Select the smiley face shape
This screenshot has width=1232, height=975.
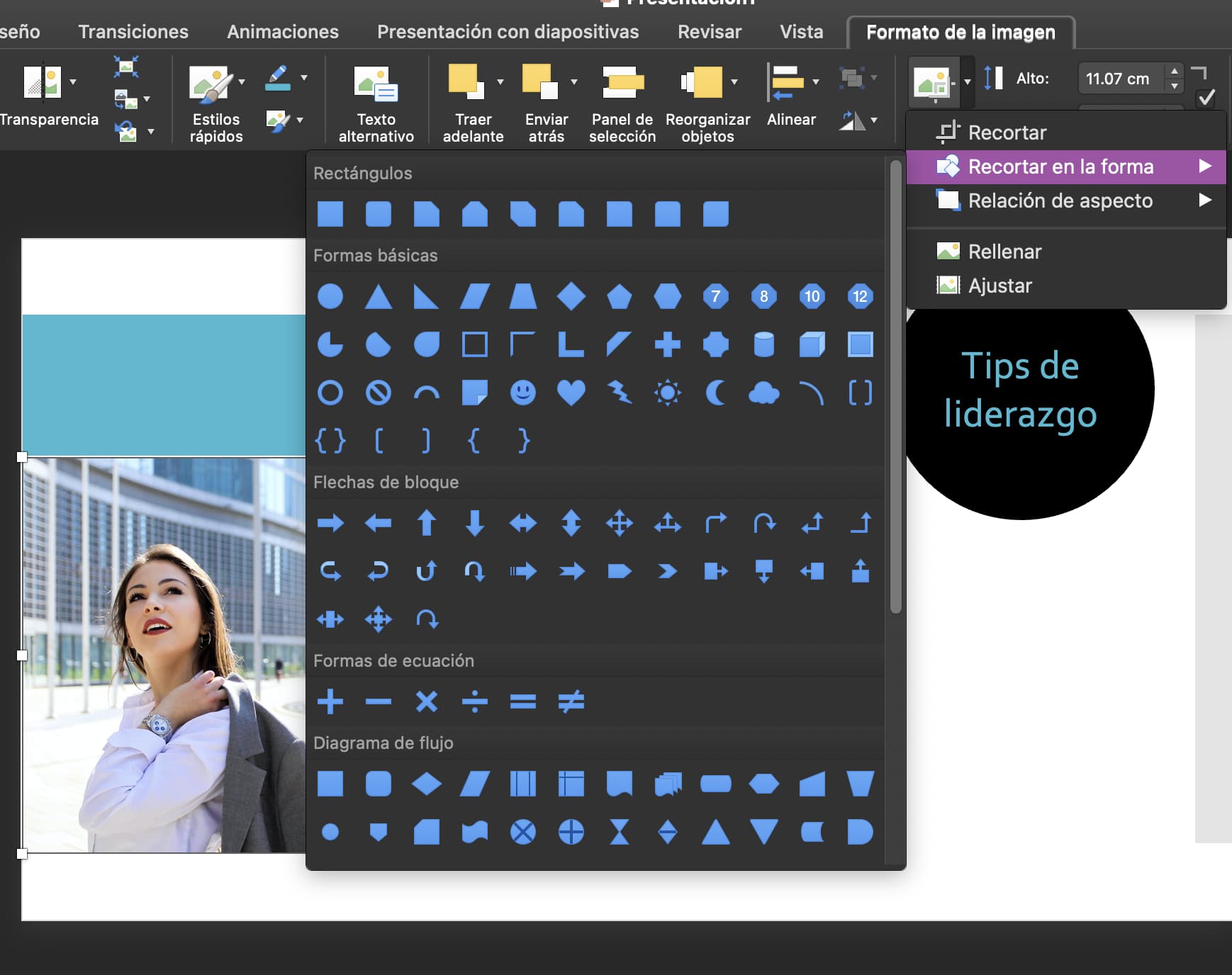coord(523,393)
